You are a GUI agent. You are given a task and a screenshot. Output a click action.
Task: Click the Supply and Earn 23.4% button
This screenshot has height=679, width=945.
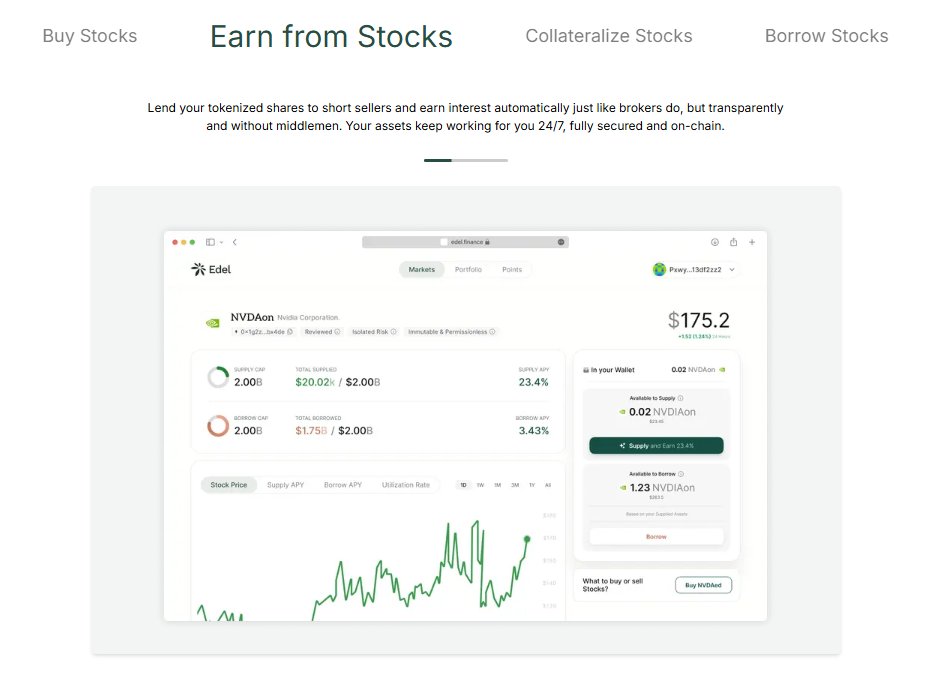pos(656,446)
